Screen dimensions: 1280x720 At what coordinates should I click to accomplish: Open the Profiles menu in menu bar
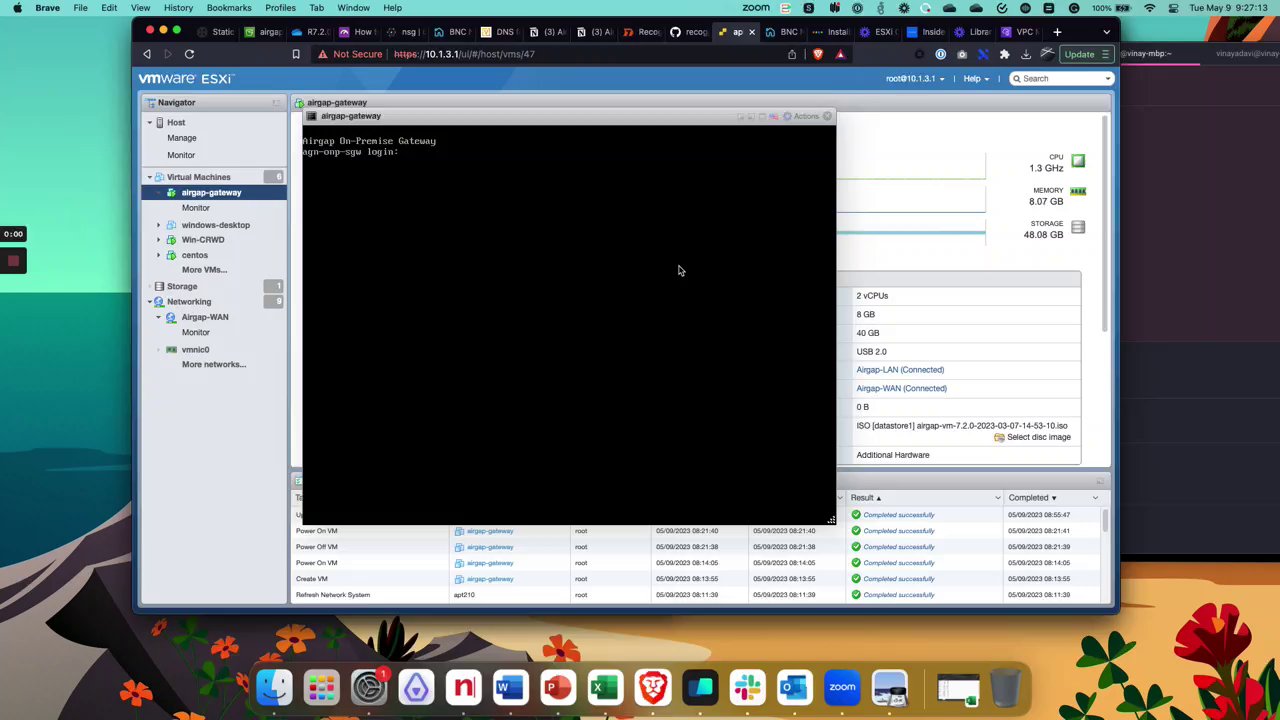tap(280, 8)
